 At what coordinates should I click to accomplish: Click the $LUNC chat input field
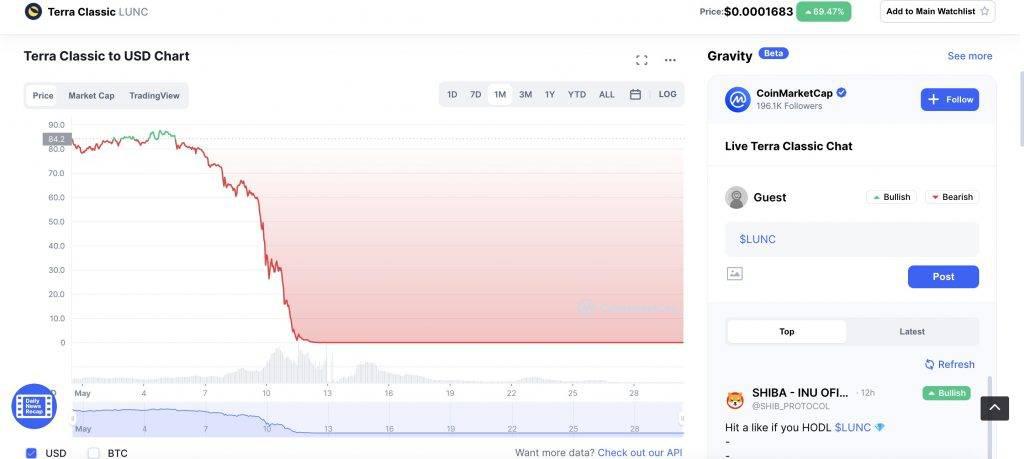point(851,240)
